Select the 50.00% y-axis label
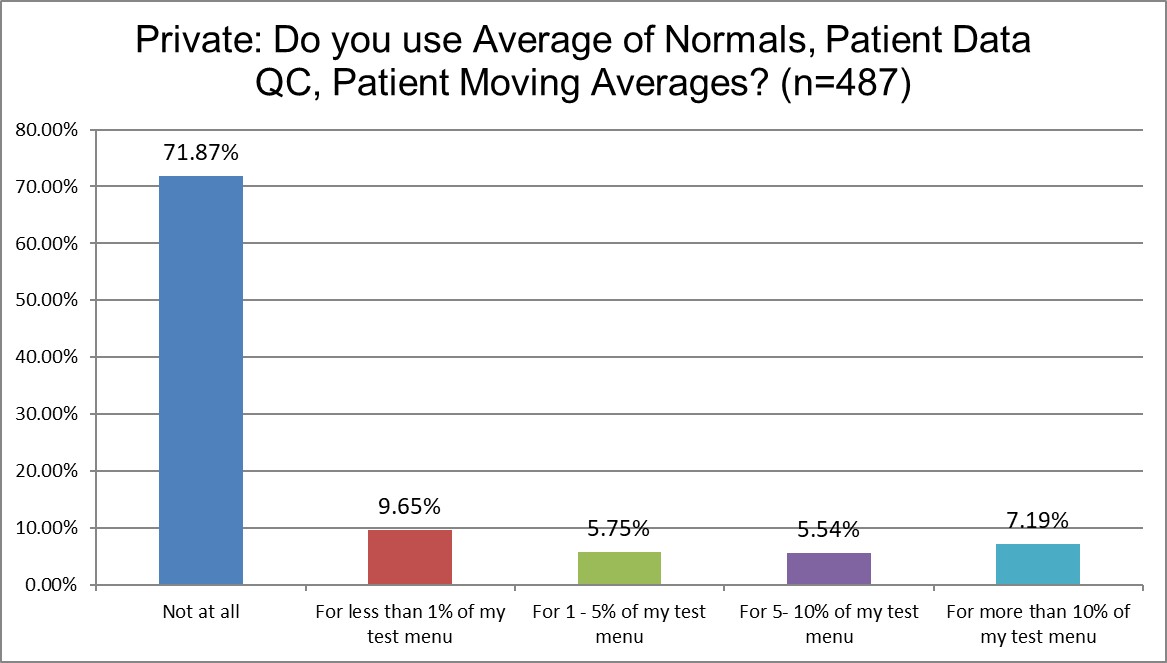Screen dimensions: 1167x663 pos(46,300)
